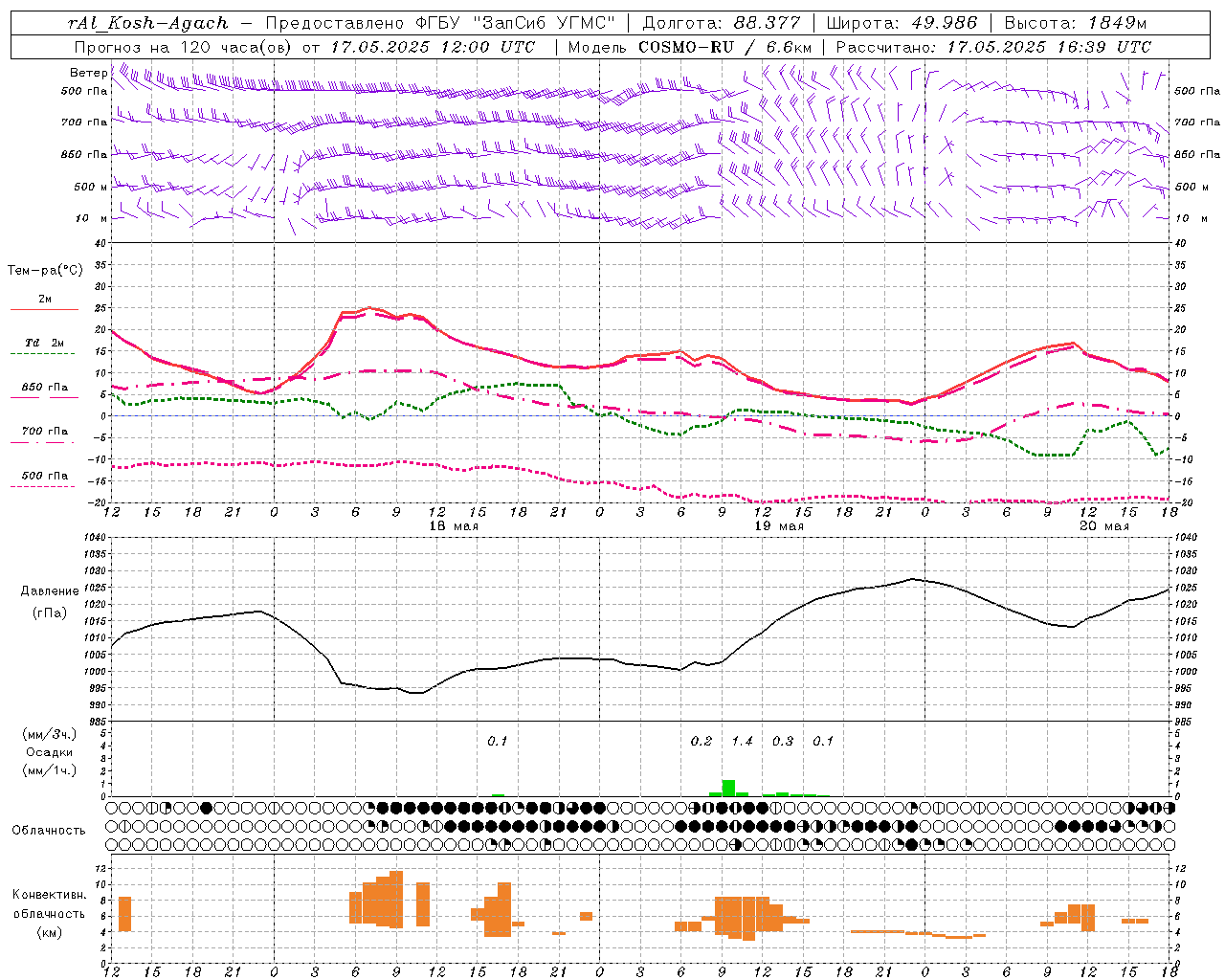
Task: Click the tallest green precipitation bar
Action: coord(728,788)
